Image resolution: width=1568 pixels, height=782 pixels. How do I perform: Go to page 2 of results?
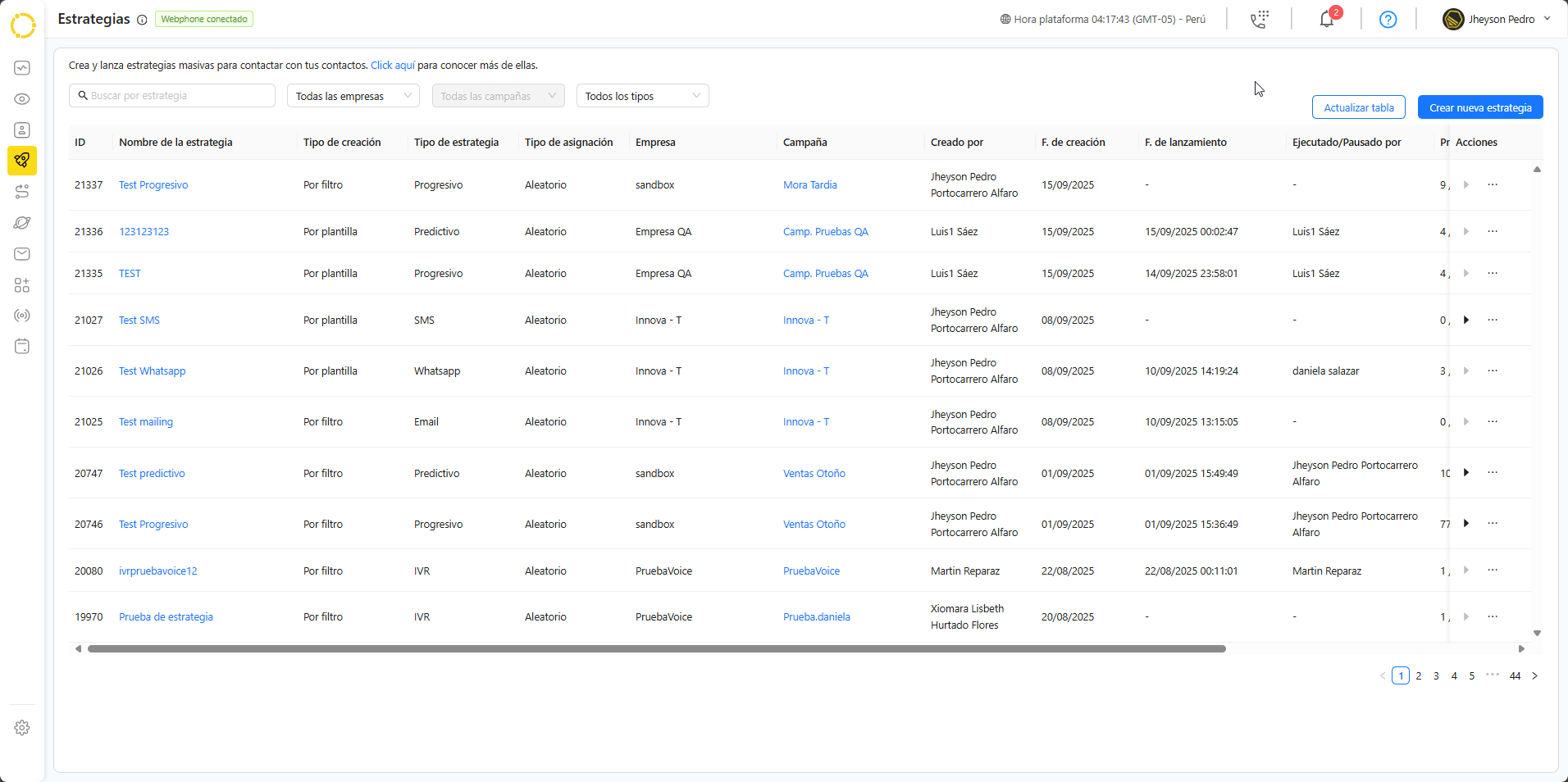(1418, 676)
